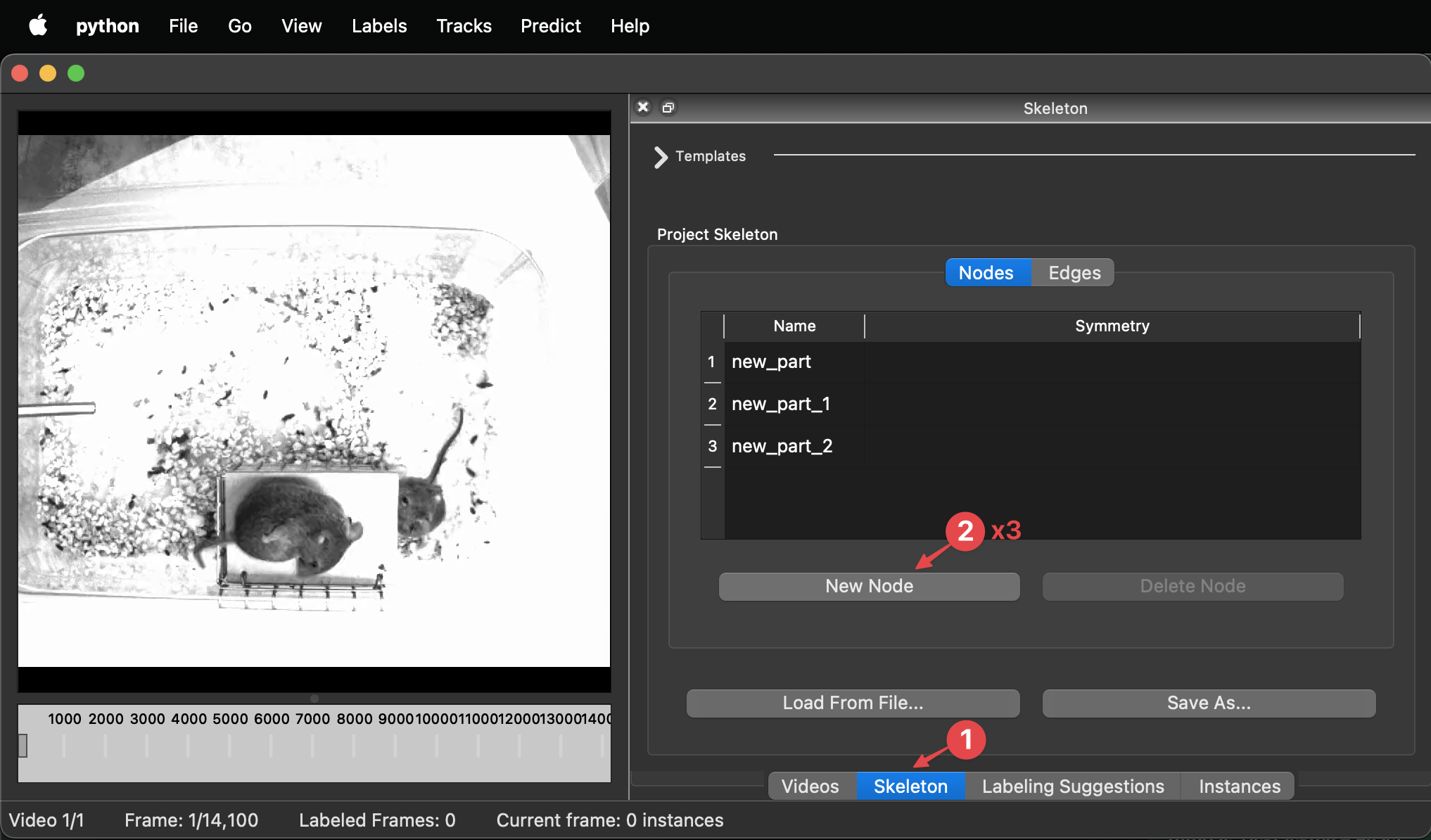Open the Tracks menu
1431x840 pixels.
[x=464, y=26]
